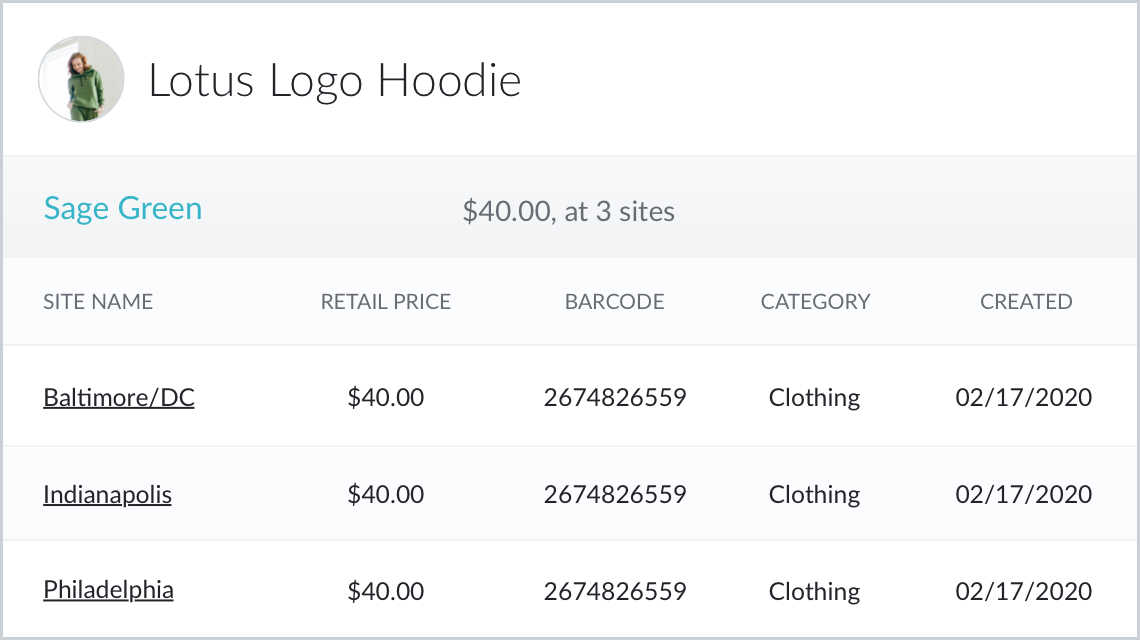Open the Indianapolis site link
The image size is (1140, 640).
107,495
